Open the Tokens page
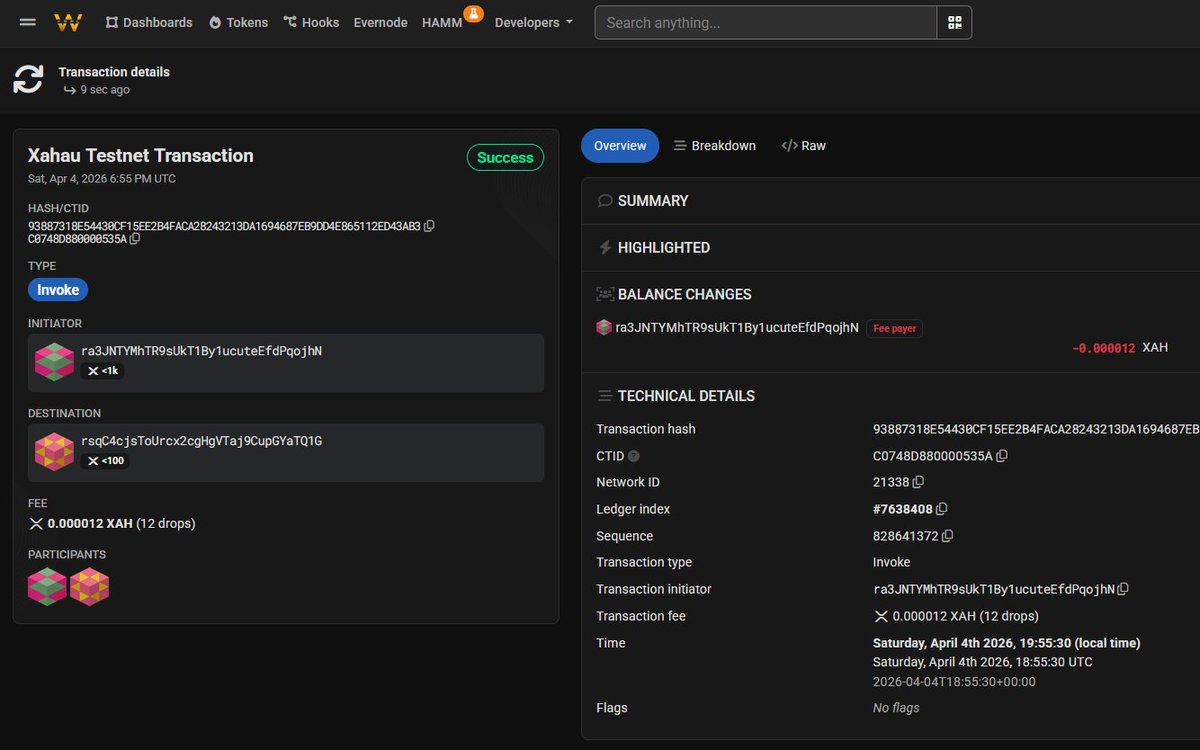This screenshot has width=1200, height=750. tap(239, 22)
